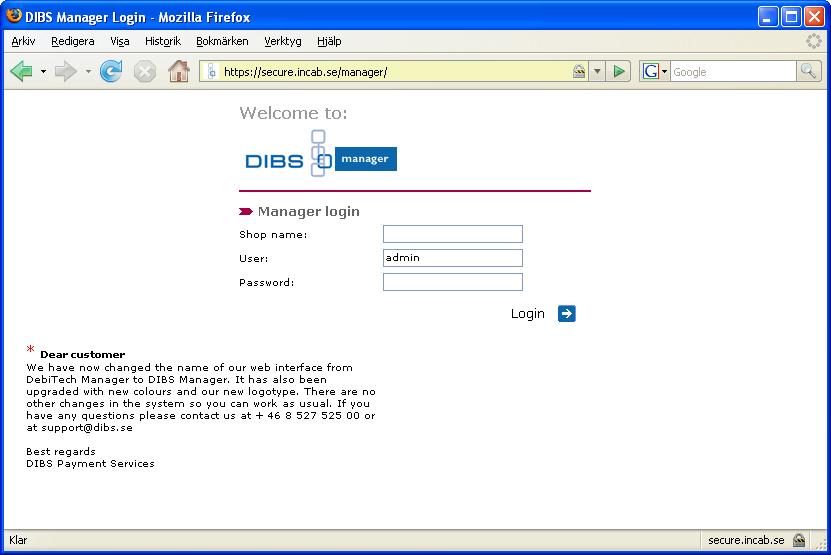
Task: Click the site favicon in the address bar
Action: [x=211, y=71]
